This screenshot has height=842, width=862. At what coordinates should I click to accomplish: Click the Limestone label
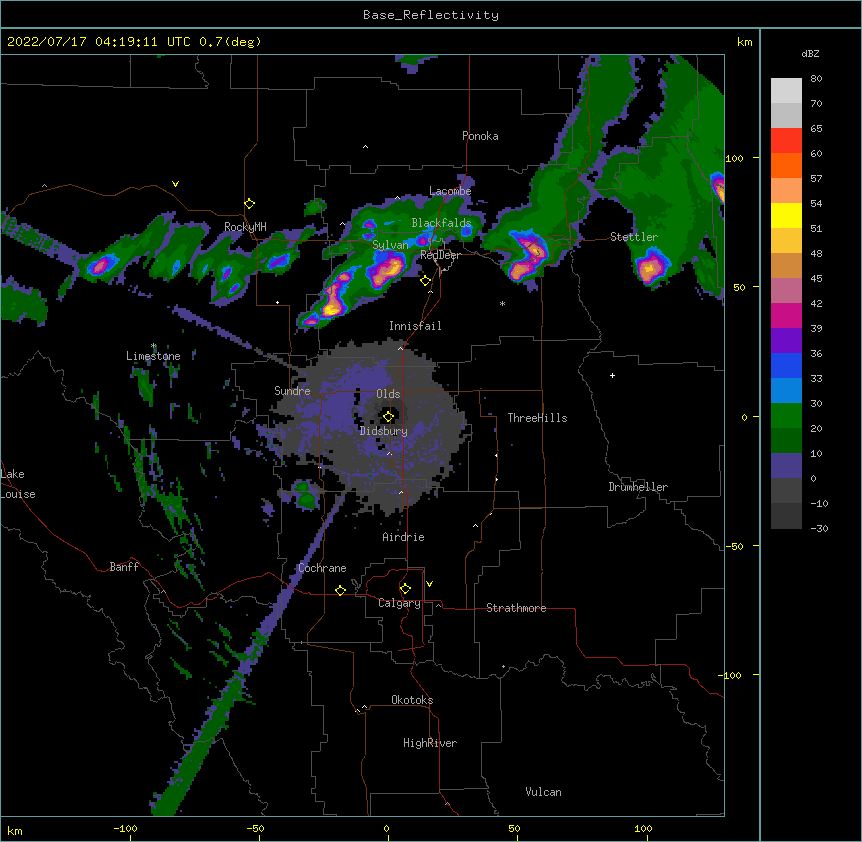(x=153, y=356)
